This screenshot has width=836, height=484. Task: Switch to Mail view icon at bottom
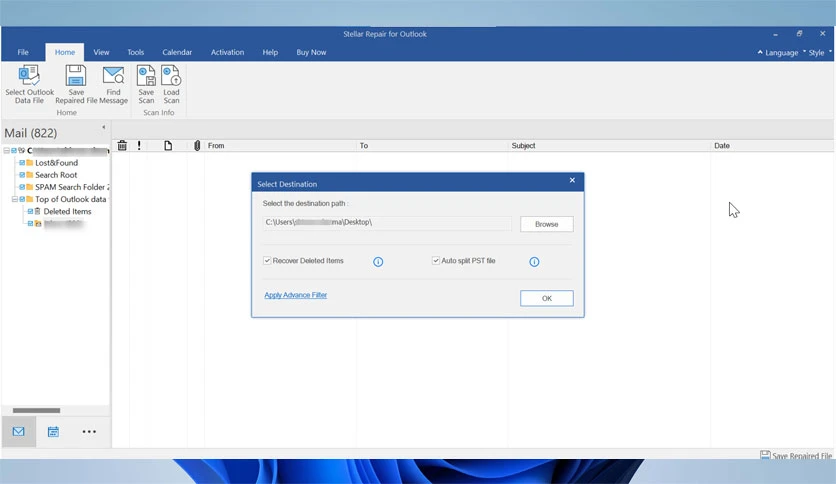tap(19, 432)
